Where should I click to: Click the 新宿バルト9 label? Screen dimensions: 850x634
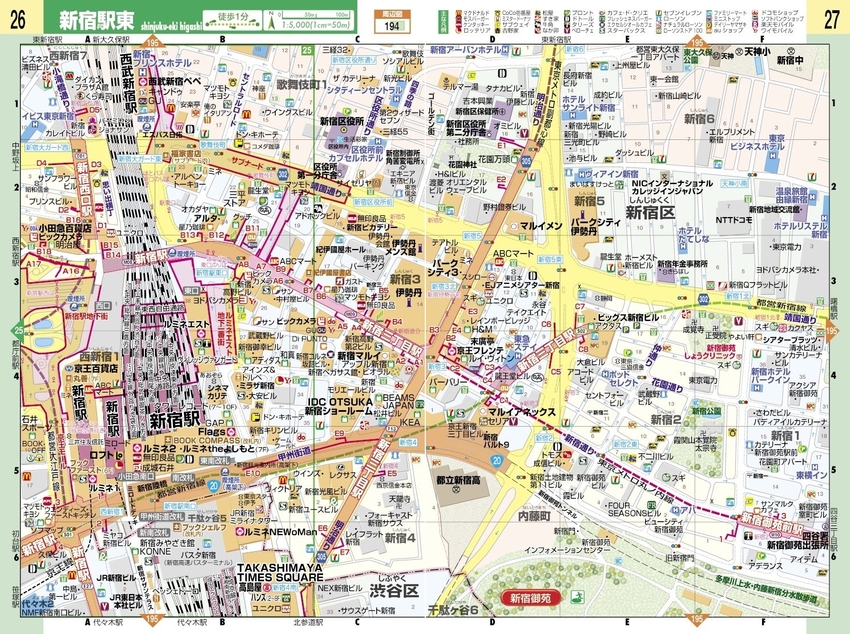[496, 441]
